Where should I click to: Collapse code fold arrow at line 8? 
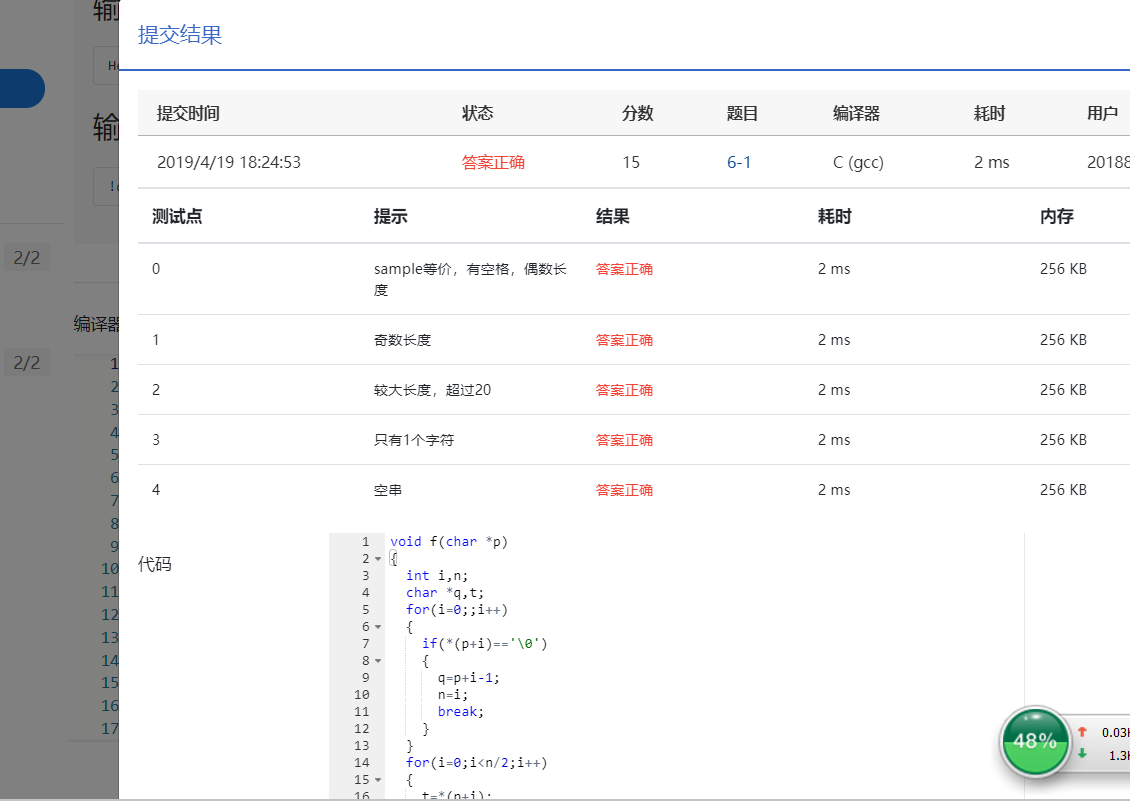[378, 660]
